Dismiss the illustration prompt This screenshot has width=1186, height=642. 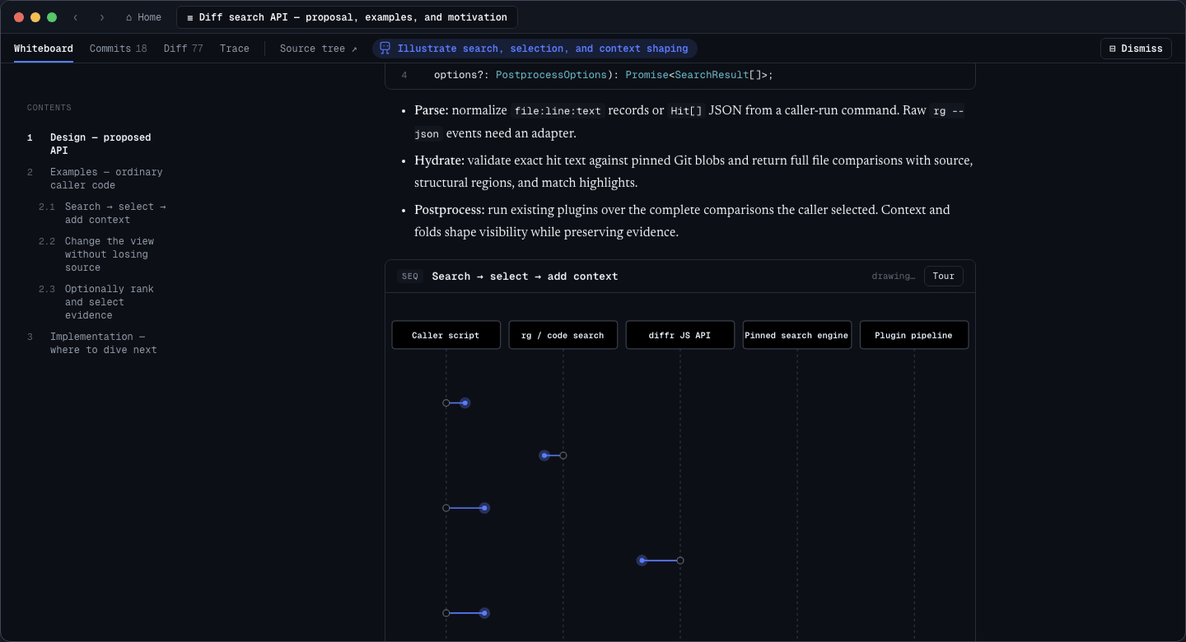[x=1135, y=48]
